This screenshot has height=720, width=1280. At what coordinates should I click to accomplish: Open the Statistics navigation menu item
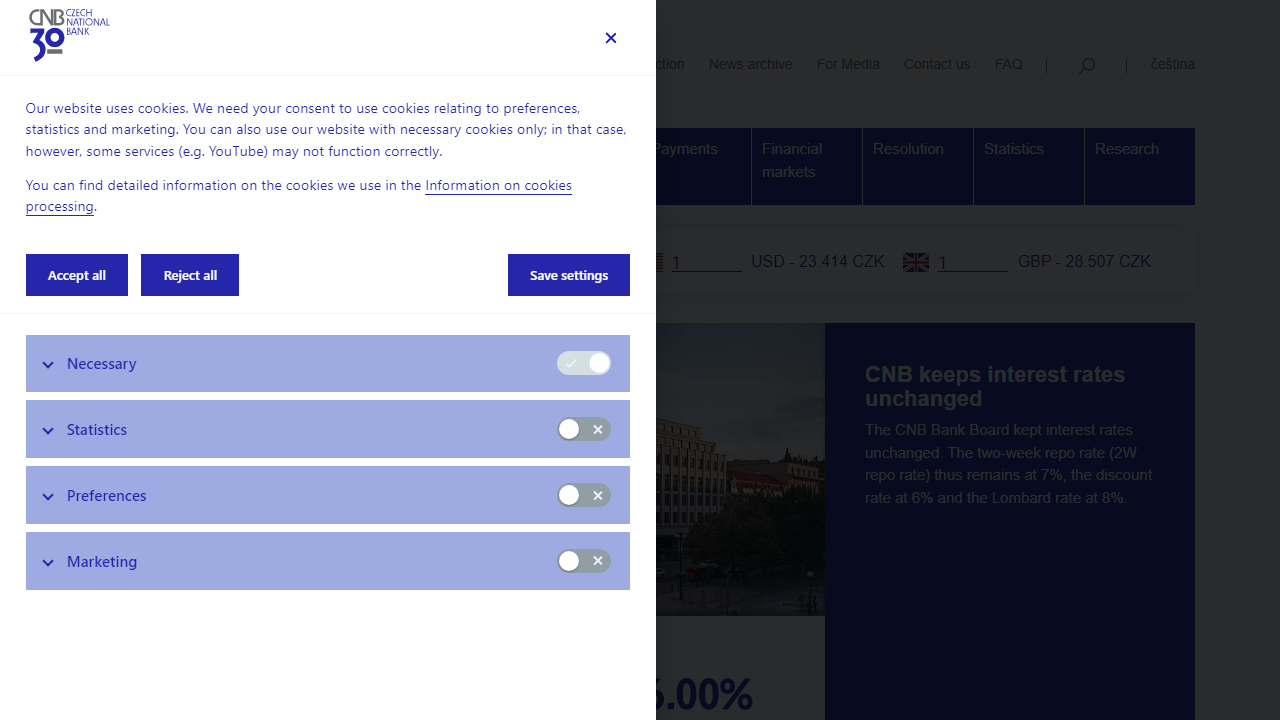[x=1013, y=149]
